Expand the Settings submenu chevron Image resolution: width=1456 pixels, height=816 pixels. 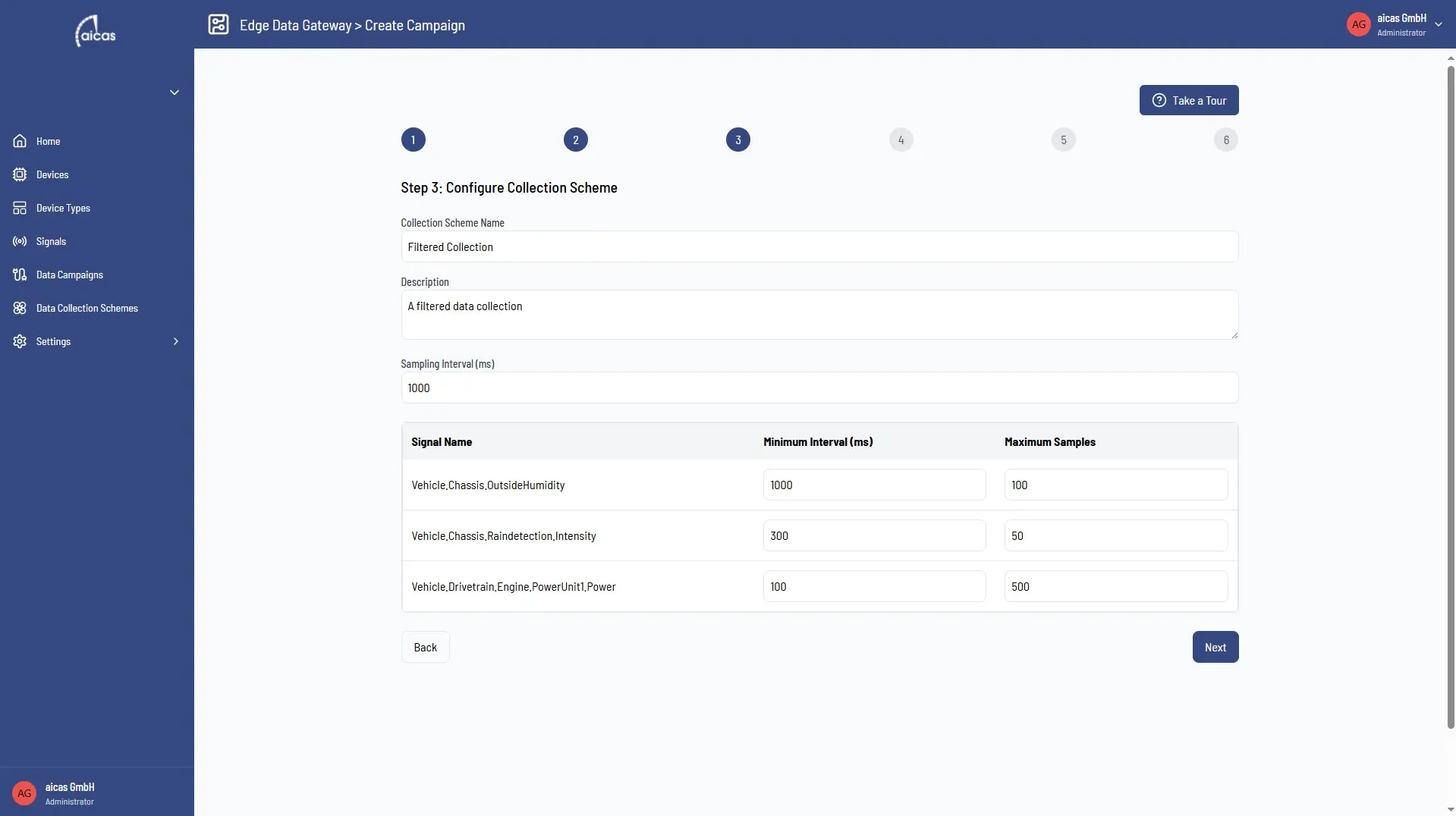pos(176,341)
